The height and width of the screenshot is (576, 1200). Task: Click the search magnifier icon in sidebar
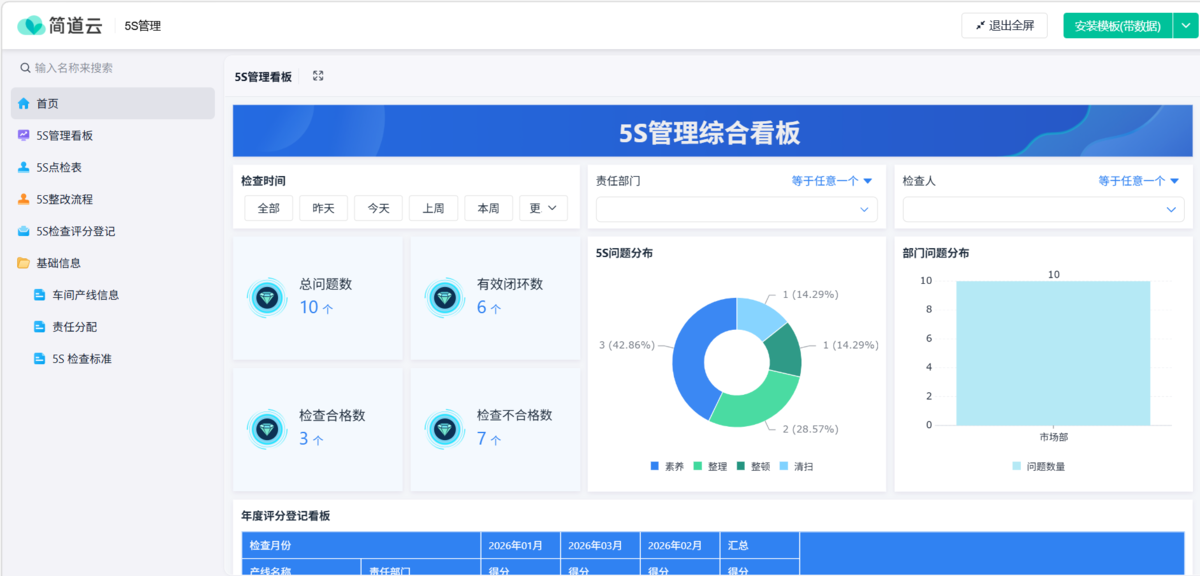[x=26, y=68]
